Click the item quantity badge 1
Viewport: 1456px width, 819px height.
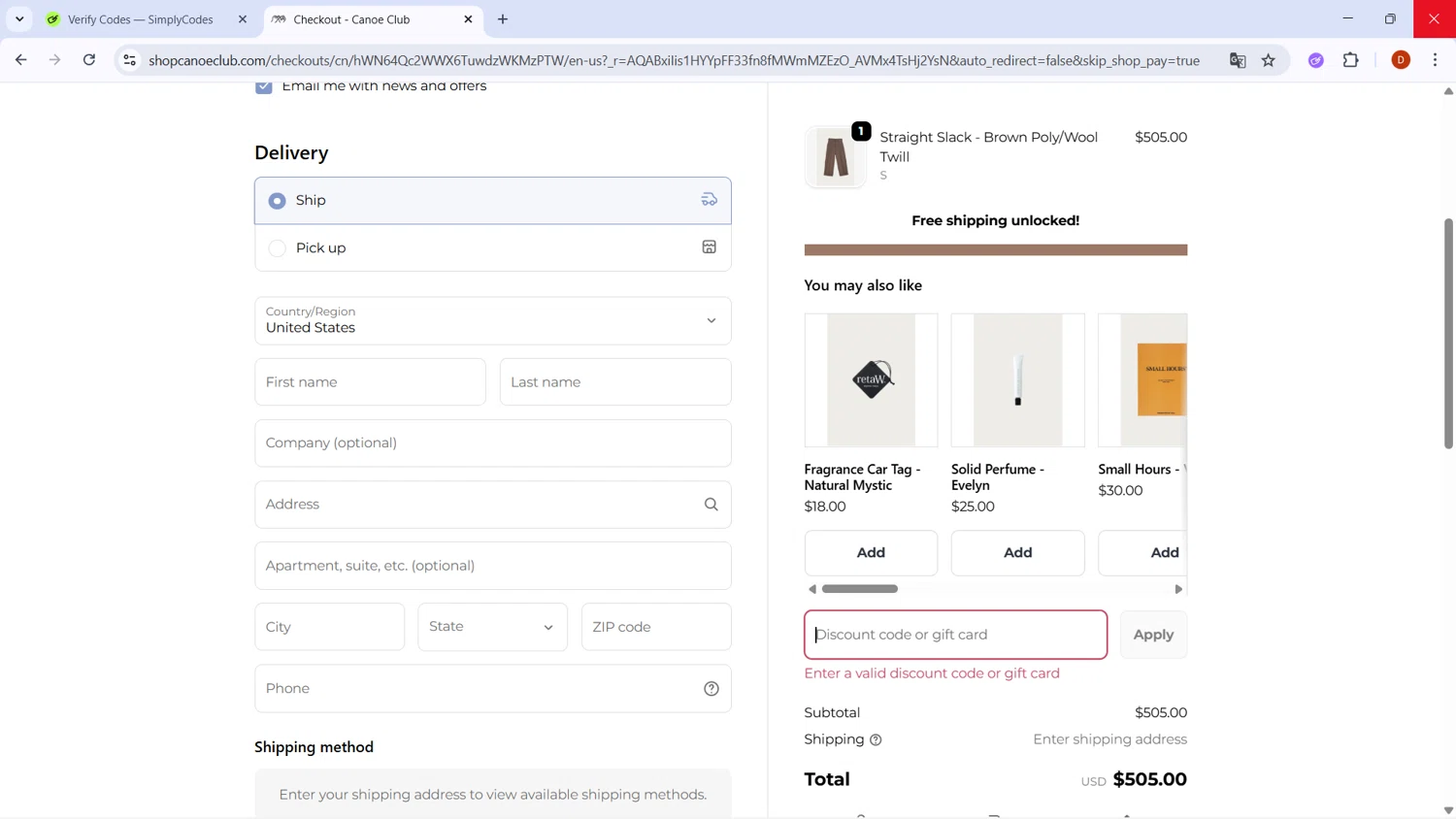tap(861, 131)
